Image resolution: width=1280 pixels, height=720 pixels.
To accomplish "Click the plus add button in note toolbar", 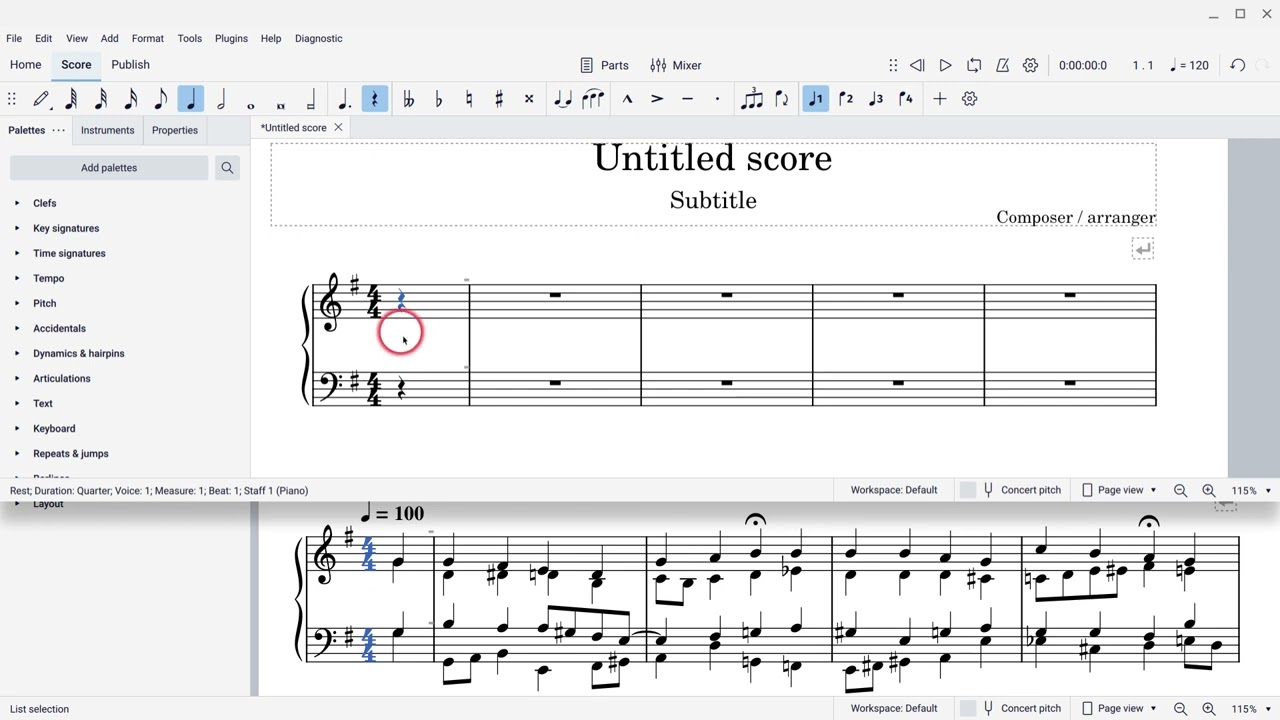I will [940, 99].
